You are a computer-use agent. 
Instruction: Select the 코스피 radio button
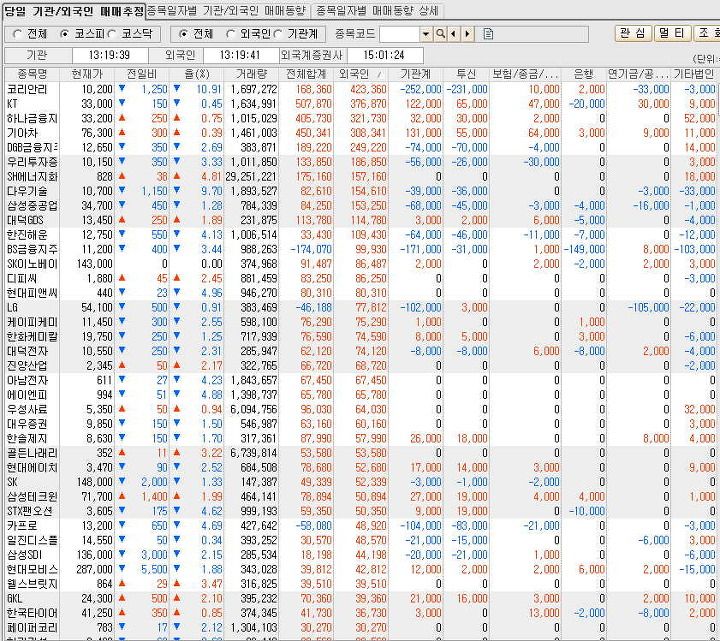pos(65,34)
